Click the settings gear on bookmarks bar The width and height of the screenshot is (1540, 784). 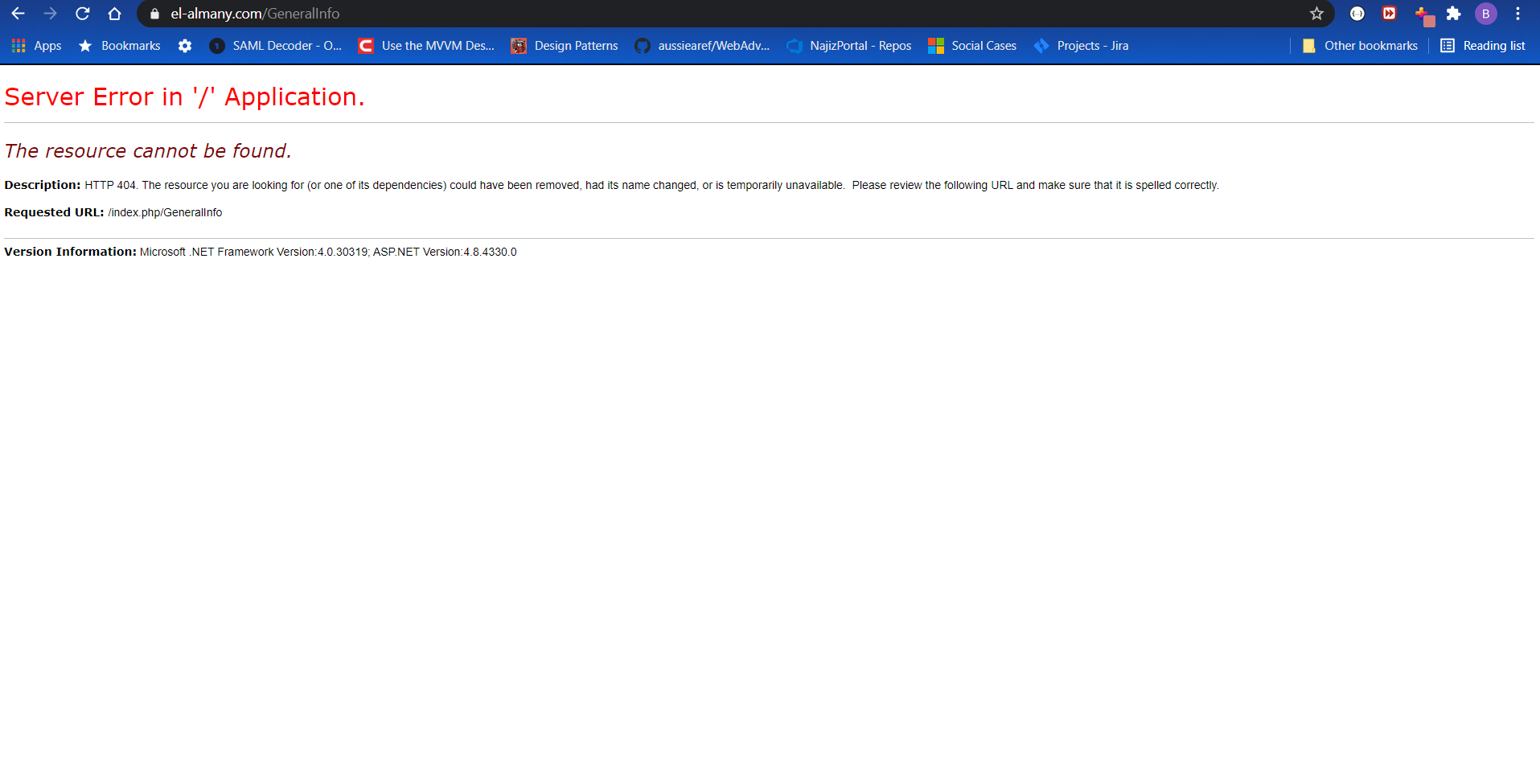185,46
